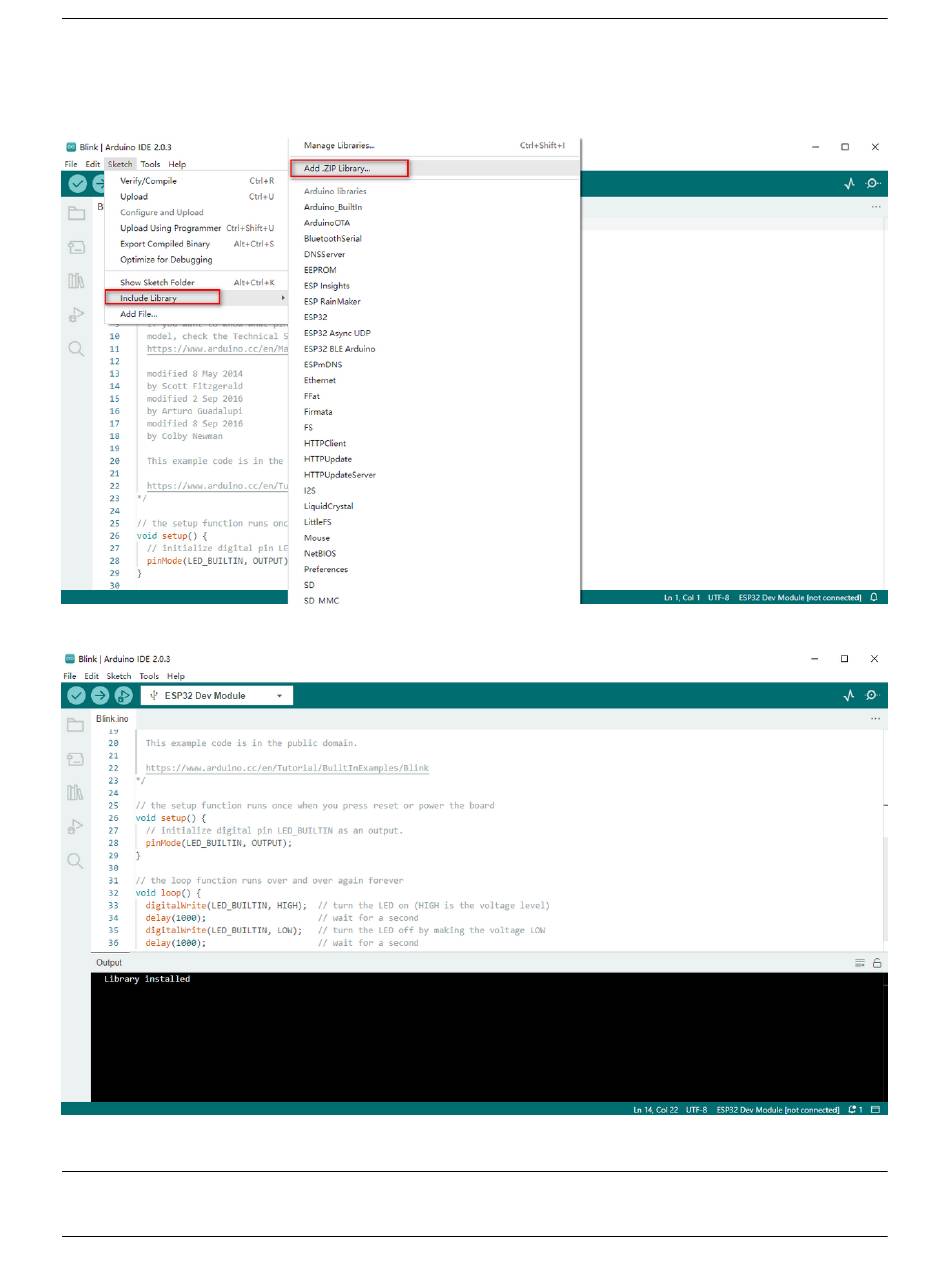Open Tools menu in the Sketch-menu window
Image resolution: width=950 pixels, height=1267 pixels.
click(150, 164)
